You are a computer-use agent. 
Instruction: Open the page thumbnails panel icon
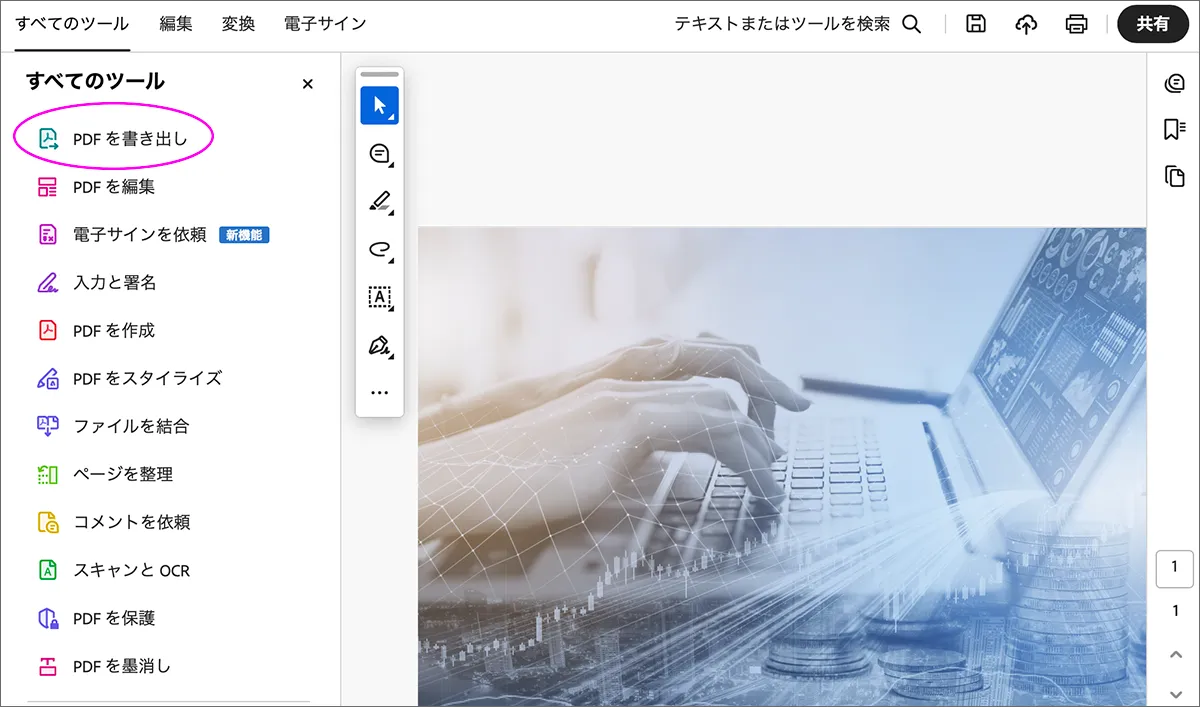pos(1174,176)
